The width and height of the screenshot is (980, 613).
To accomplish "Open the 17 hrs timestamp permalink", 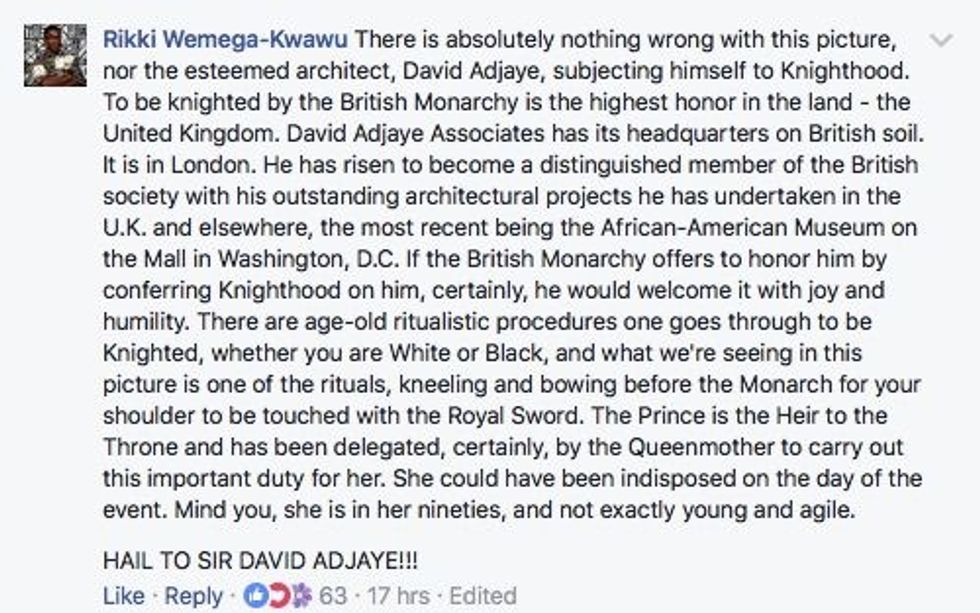I will click(398, 596).
